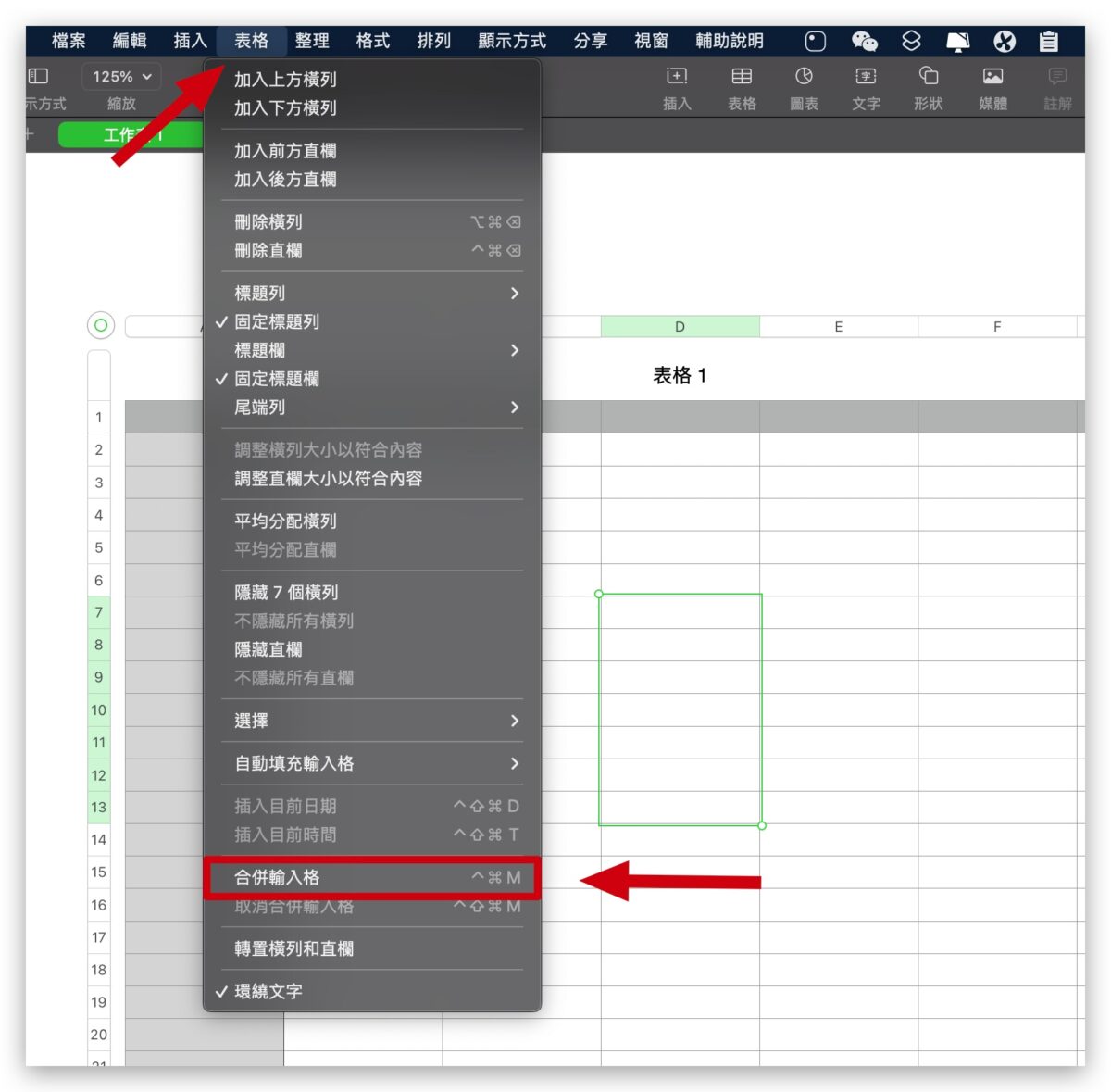Expand the 自動填充輸入格 submenu

click(372, 763)
